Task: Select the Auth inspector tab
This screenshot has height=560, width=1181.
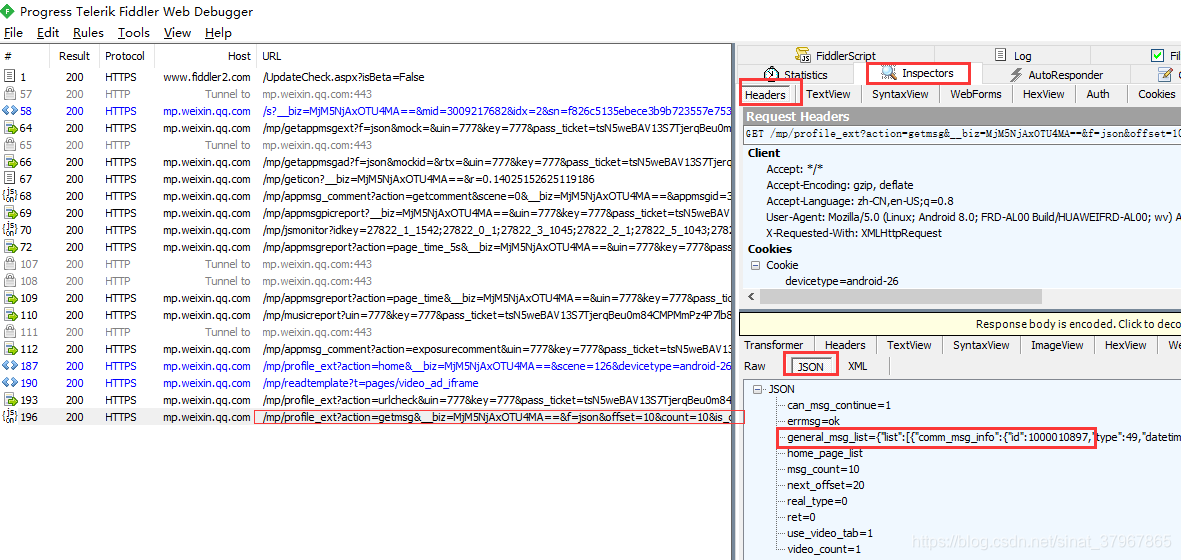Action: 1097,94
